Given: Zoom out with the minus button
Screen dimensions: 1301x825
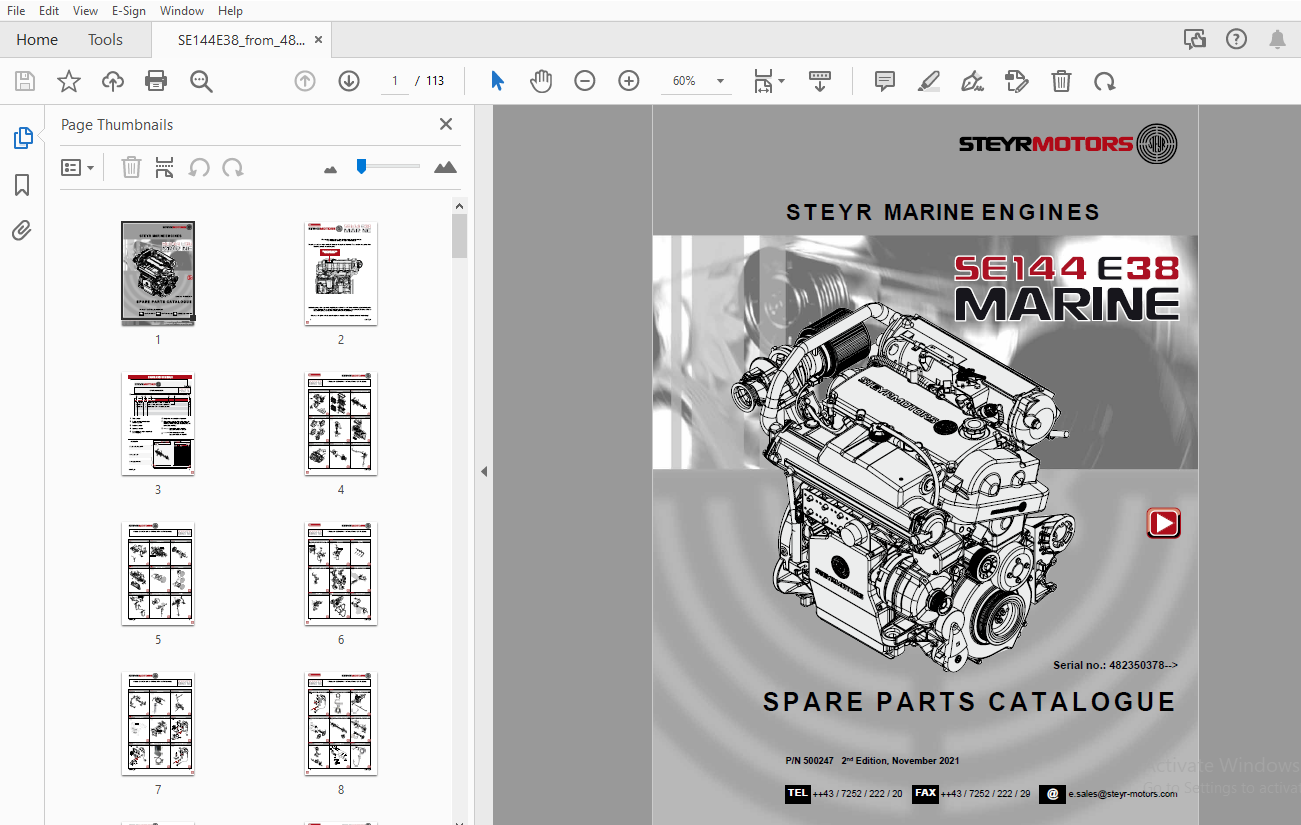Looking at the screenshot, I should [585, 81].
